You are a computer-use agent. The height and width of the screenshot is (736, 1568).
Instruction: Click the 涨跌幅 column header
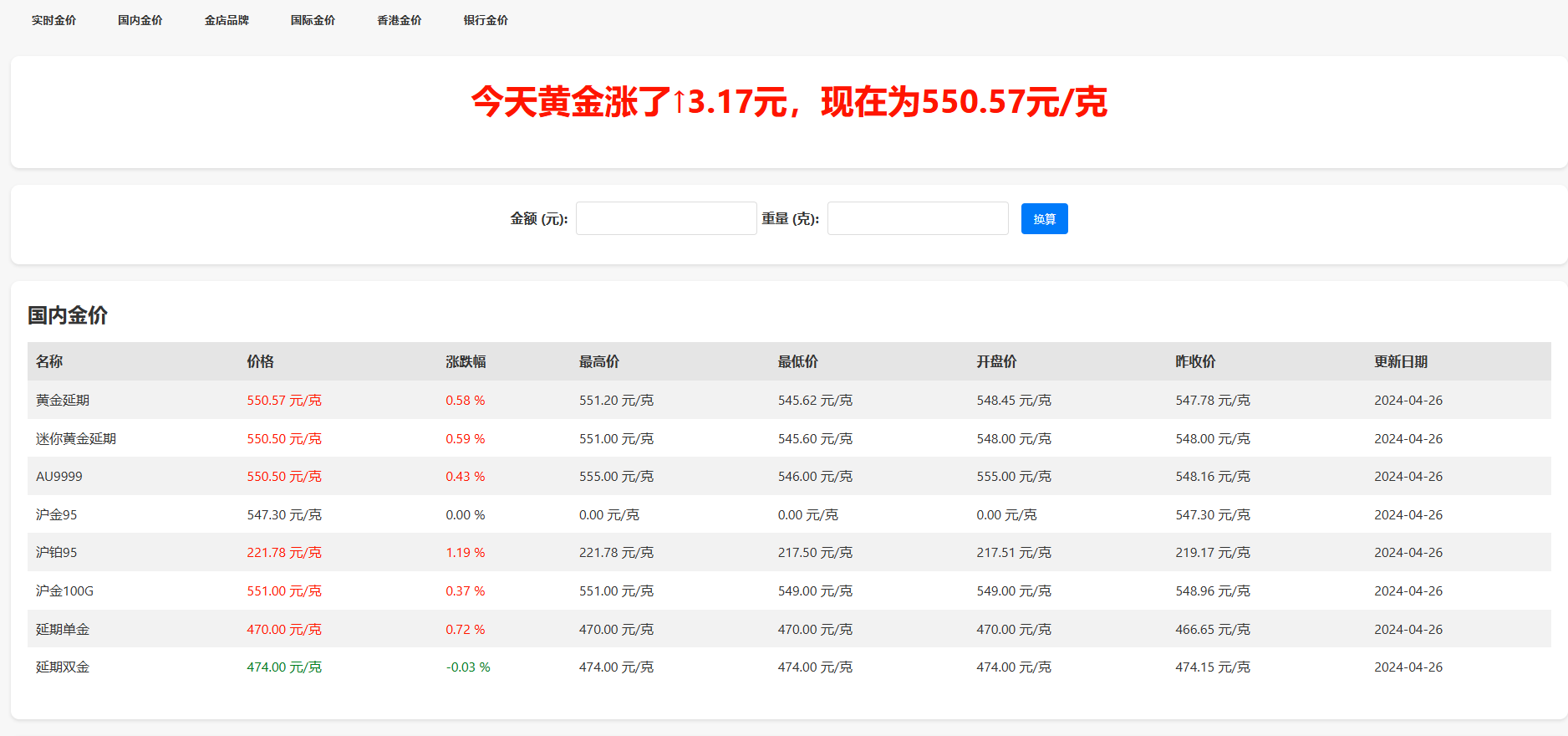[x=466, y=361]
